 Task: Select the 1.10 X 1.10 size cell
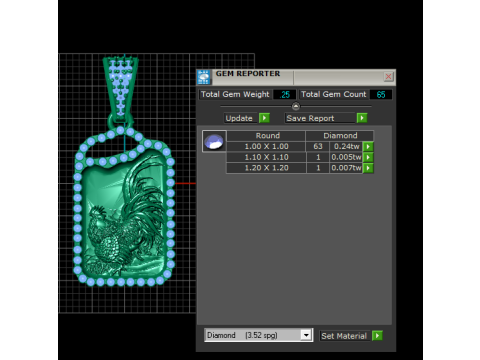point(266,157)
